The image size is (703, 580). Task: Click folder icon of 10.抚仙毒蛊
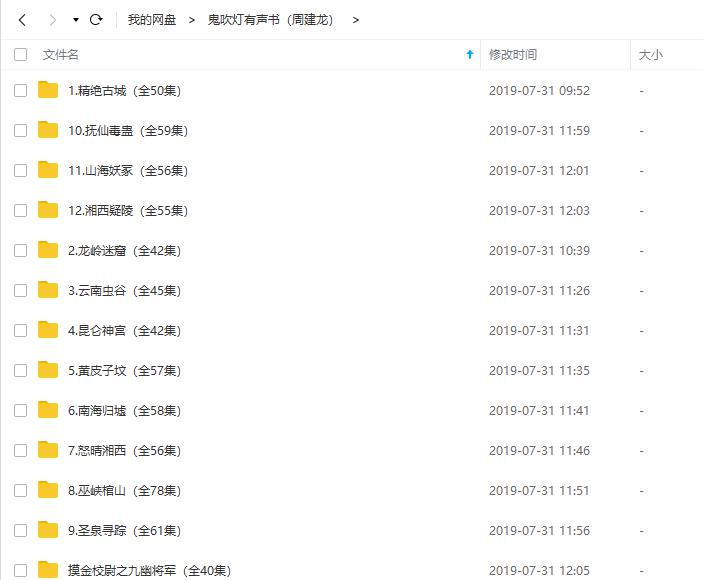(x=48, y=130)
